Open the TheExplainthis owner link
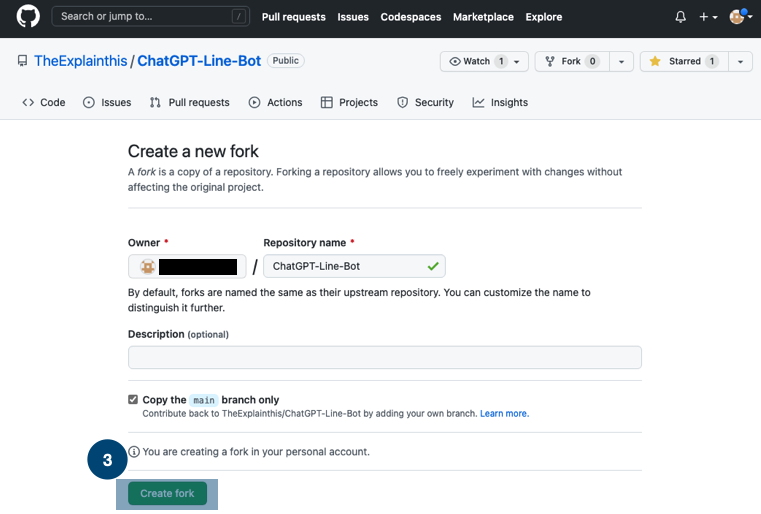This screenshot has width=761, height=514. pyautogui.click(x=81, y=61)
